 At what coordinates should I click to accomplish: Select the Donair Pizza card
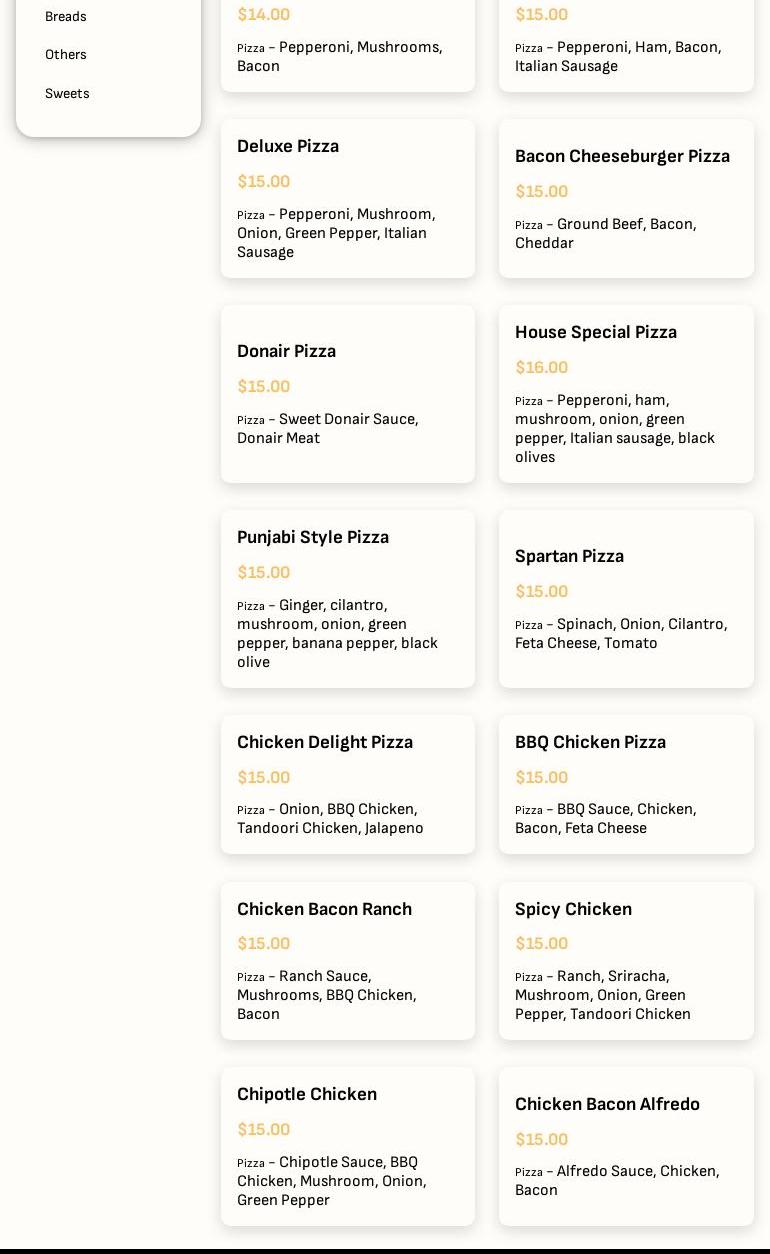(347, 393)
